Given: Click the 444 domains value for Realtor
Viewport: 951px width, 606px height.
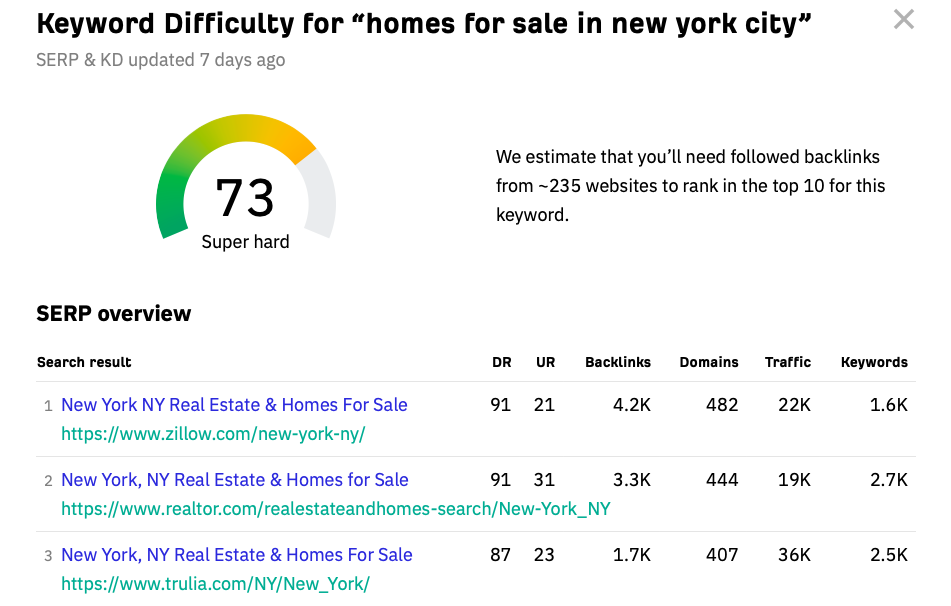Looking at the screenshot, I should [x=722, y=480].
